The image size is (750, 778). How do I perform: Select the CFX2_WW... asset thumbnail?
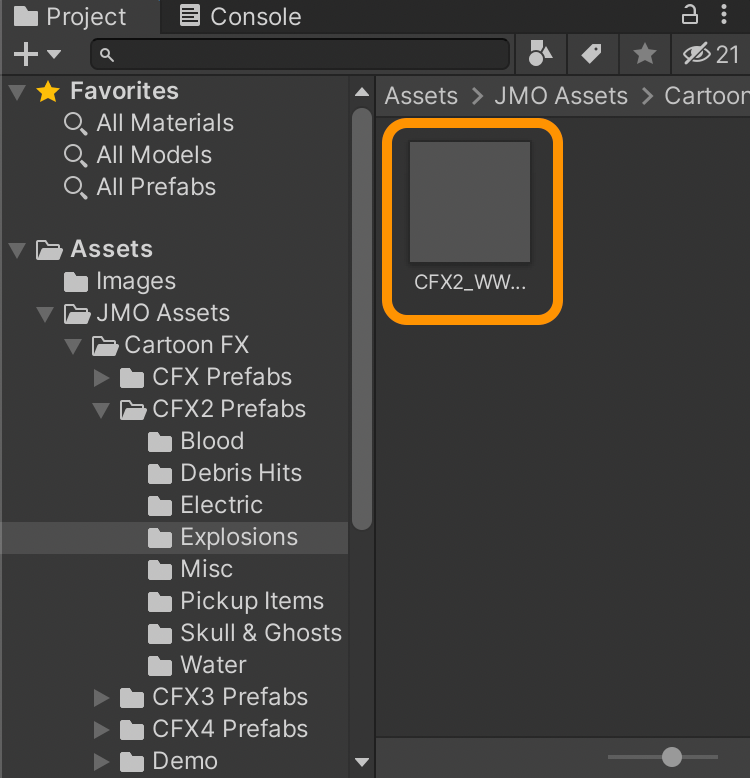470,202
